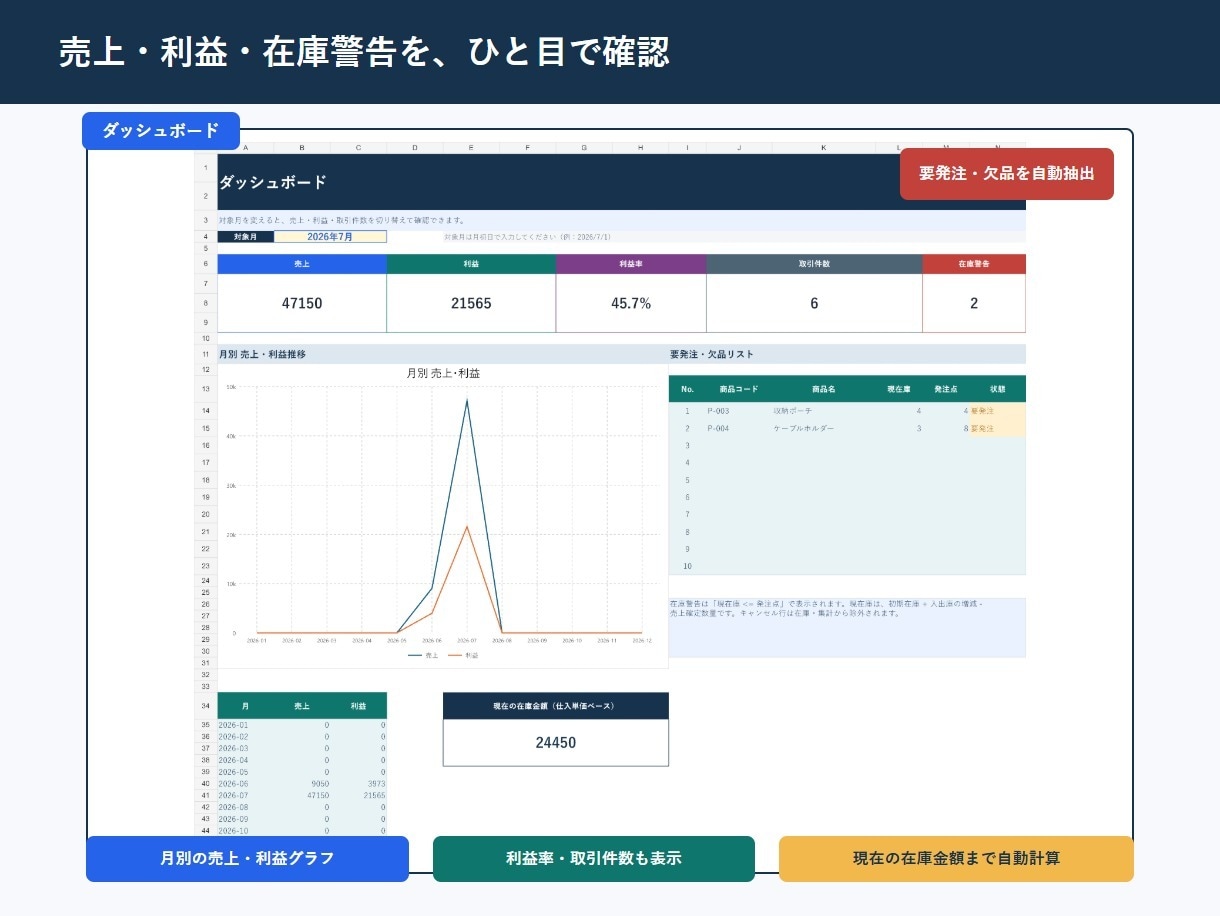
Task: Click the 発注点 column header
Action: (x=945, y=389)
